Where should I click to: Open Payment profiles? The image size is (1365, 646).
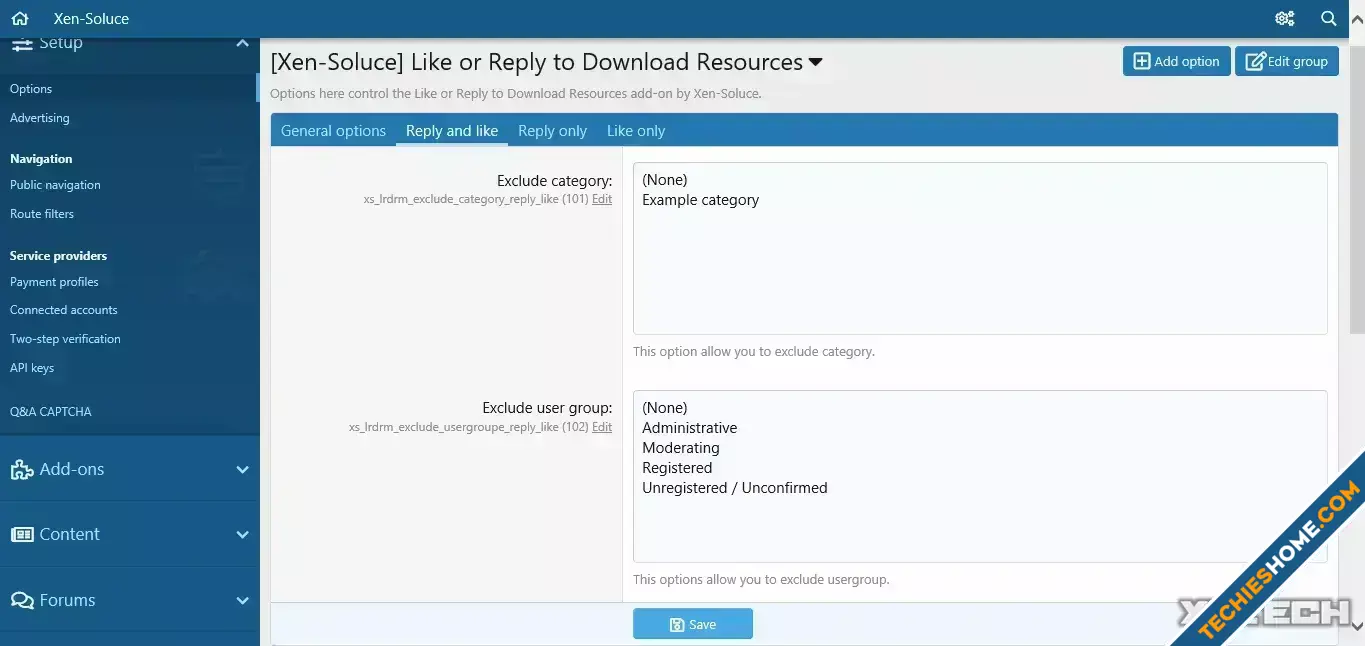click(x=54, y=282)
